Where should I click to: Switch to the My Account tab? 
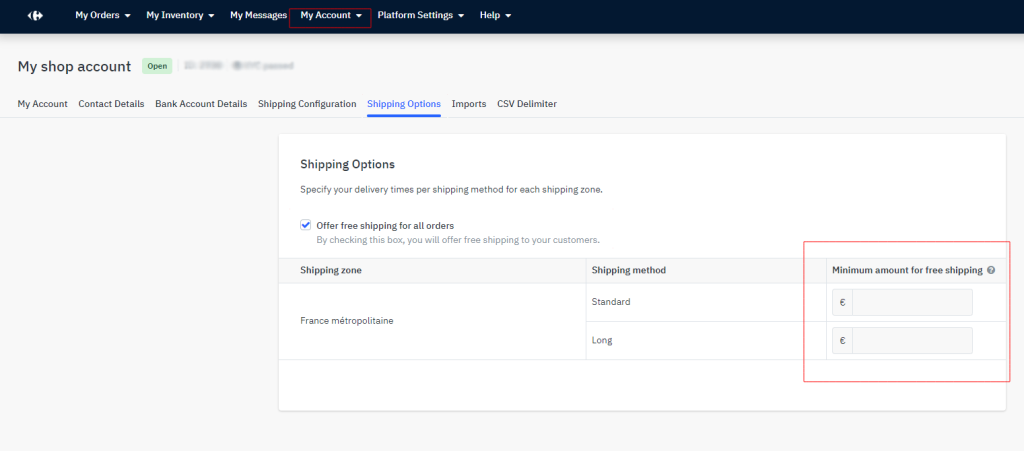(42, 104)
